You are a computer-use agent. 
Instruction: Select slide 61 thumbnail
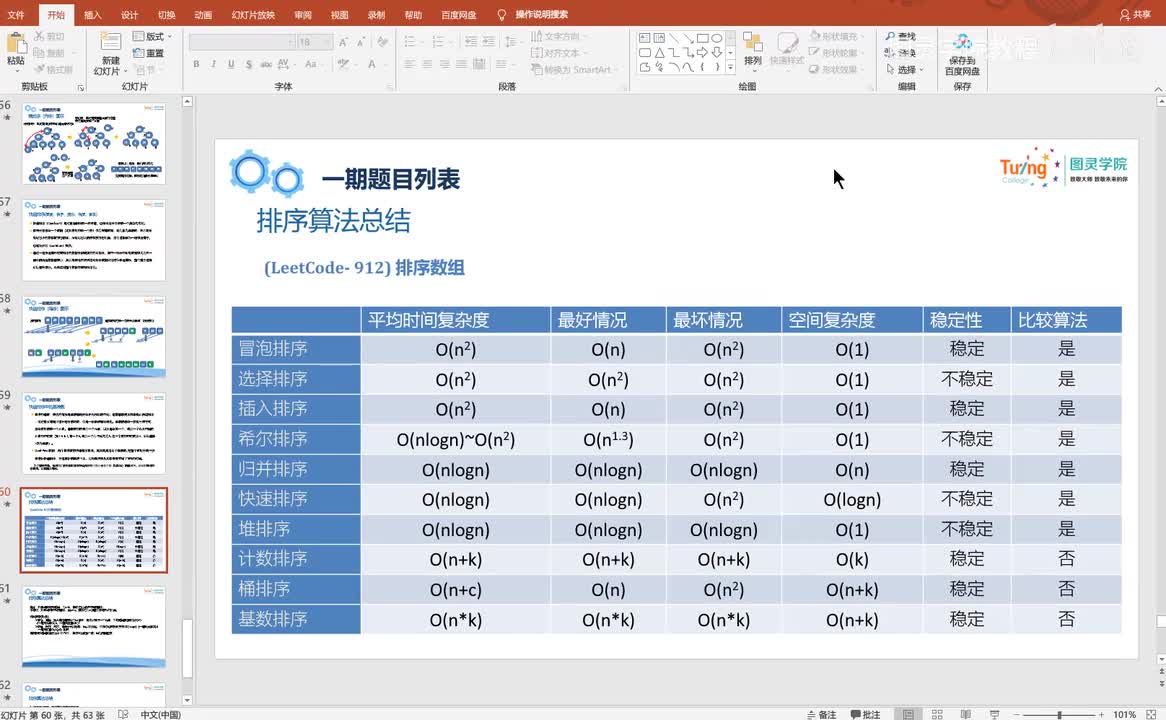[94, 626]
